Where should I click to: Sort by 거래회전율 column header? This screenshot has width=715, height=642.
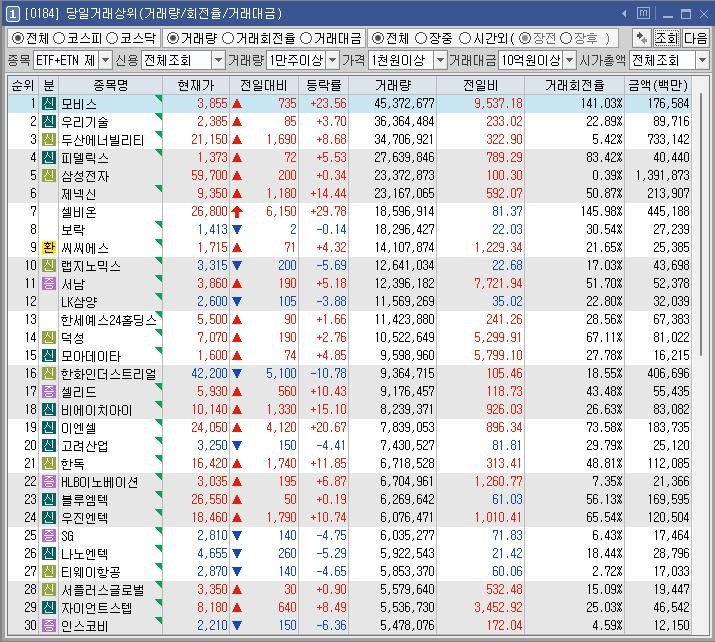[x=575, y=85]
